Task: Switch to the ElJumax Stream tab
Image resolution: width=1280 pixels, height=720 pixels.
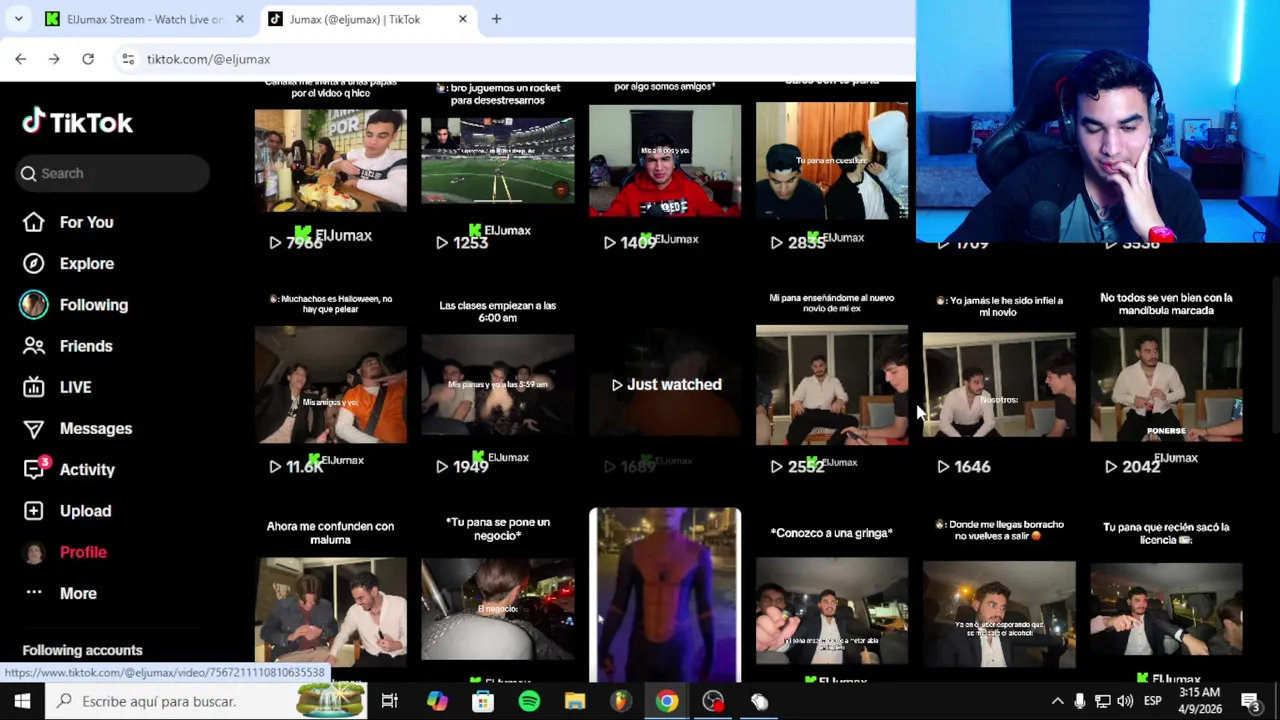Action: click(x=144, y=19)
